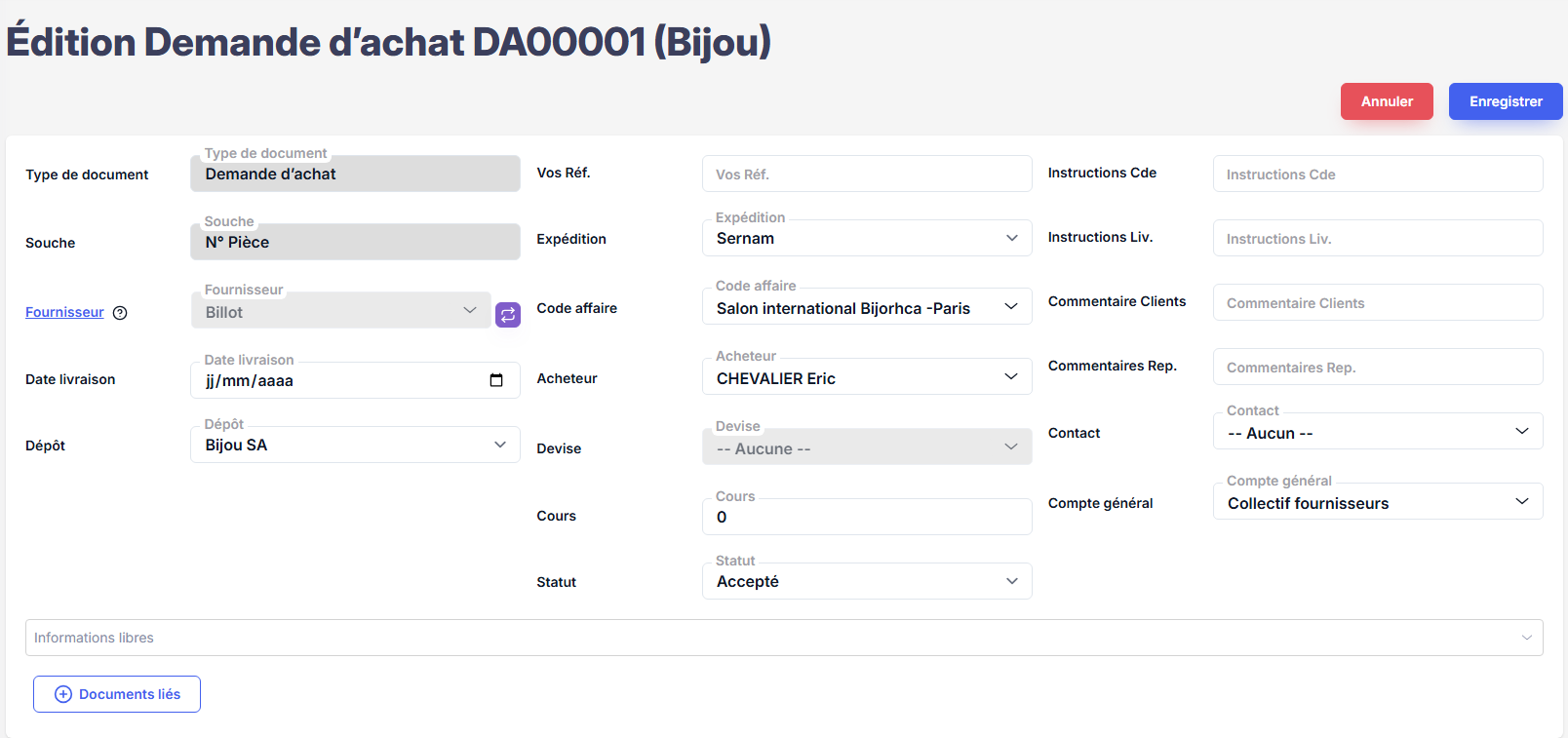Open the Code affaire dropdown
This screenshot has width=1568, height=738.
pyautogui.click(x=866, y=308)
